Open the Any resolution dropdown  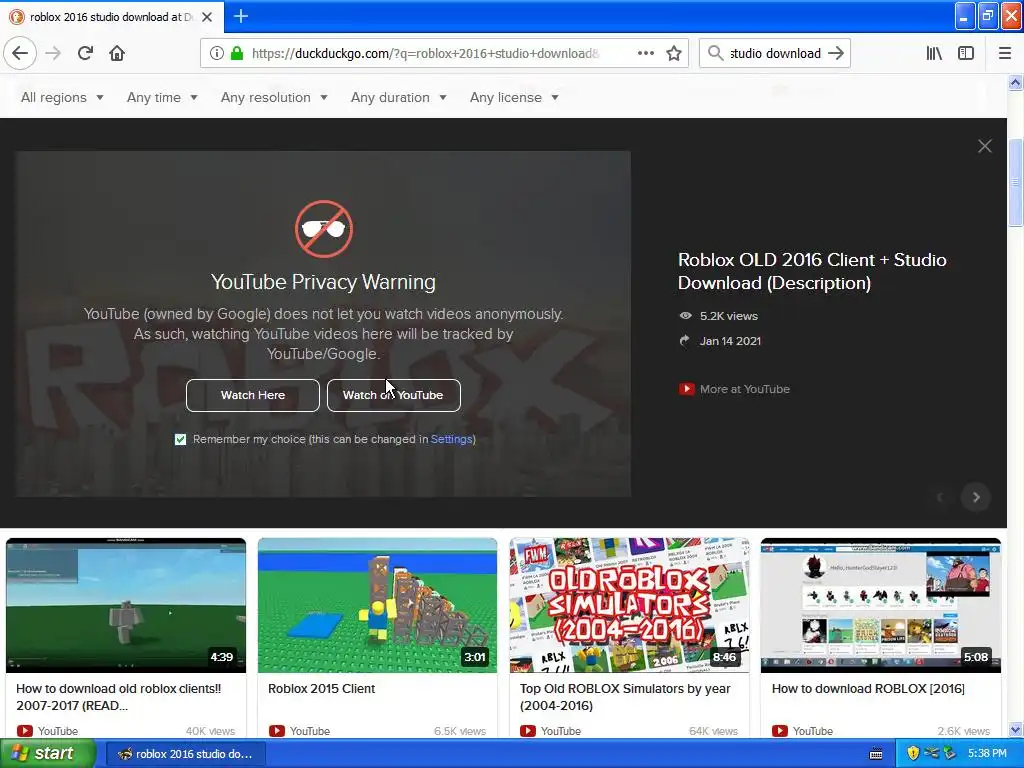[274, 97]
